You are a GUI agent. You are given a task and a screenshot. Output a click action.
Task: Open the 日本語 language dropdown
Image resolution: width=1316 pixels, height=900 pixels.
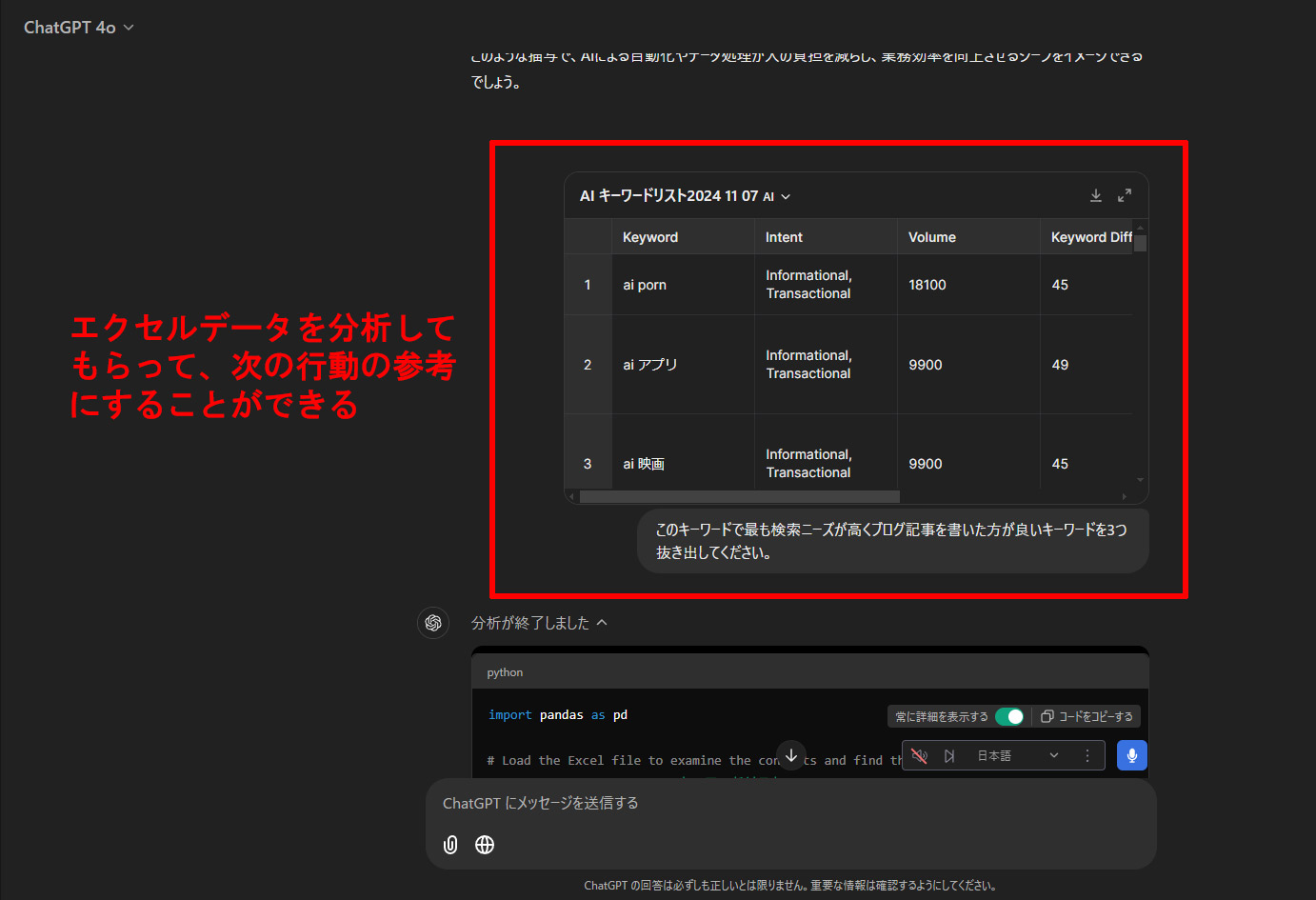[x=1017, y=755]
